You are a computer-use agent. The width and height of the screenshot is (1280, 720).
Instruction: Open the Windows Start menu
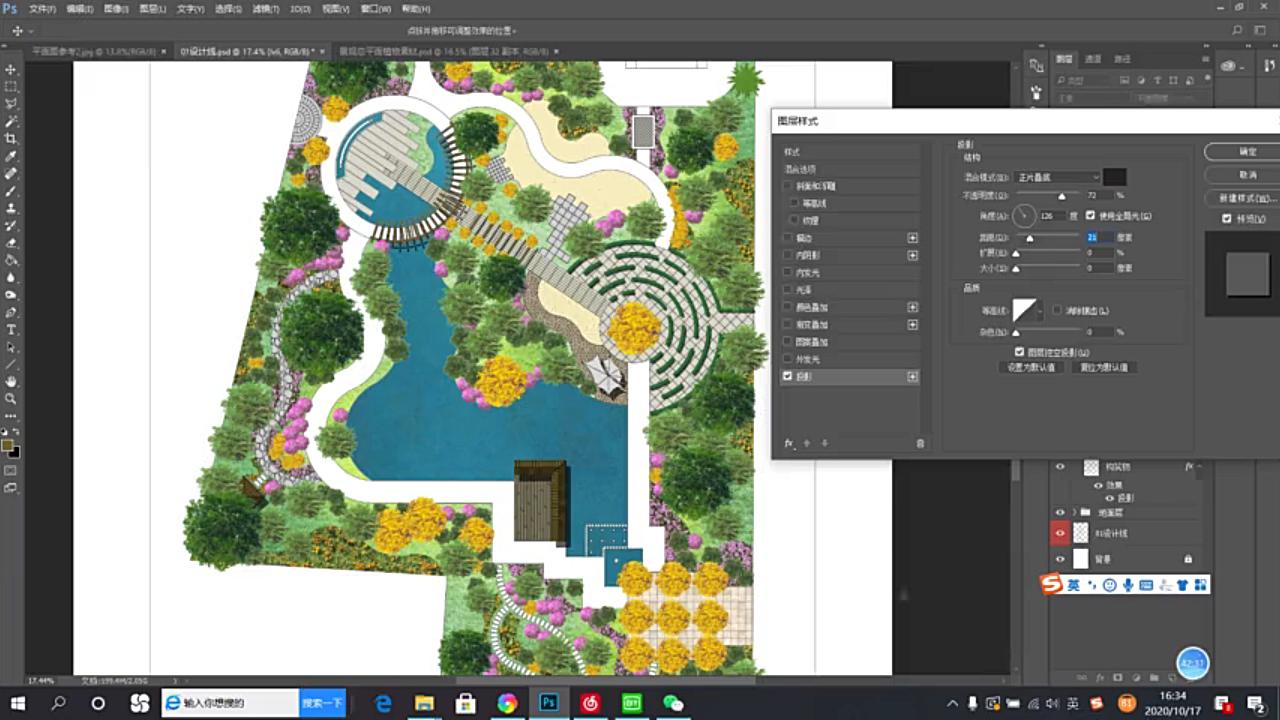pyautogui.click(x=17, y=703)
